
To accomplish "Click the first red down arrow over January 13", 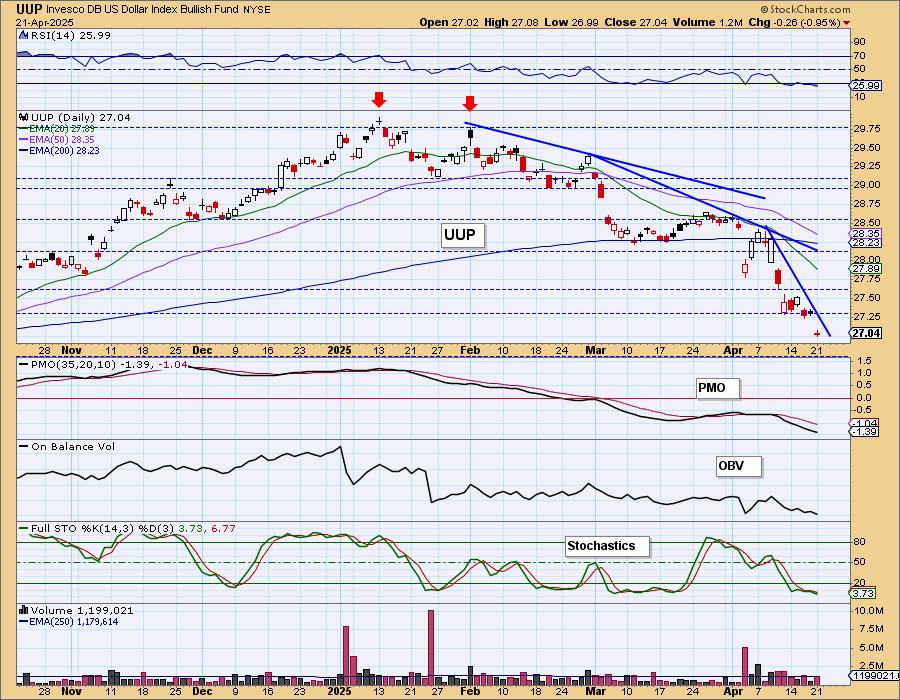I will [378, 99].
